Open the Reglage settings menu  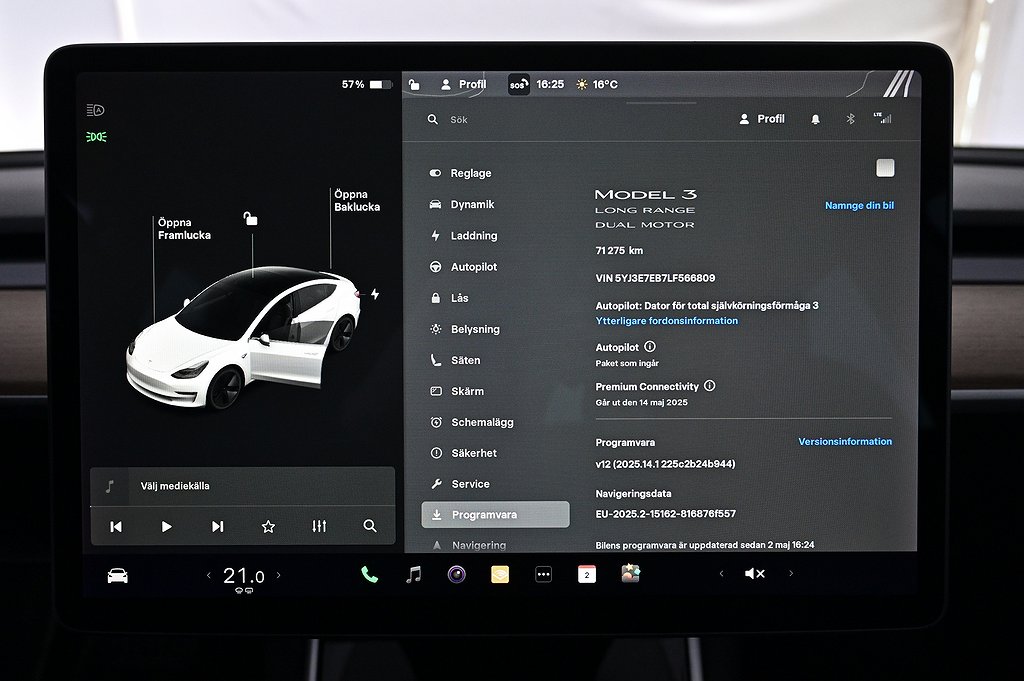click(x=460, y=173)
